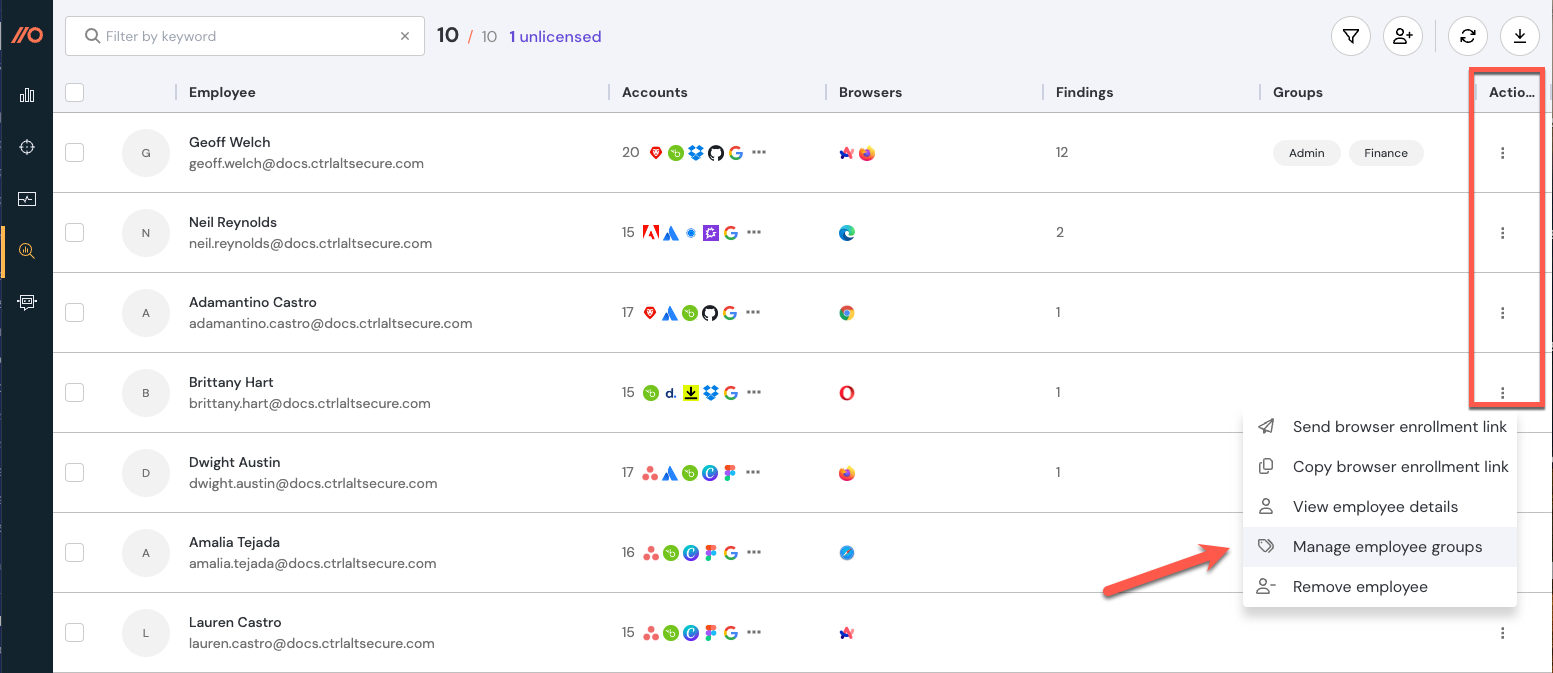The width and height of the screenshot is (1553, 673).
Task: Open actions menu for Geoff Welch
Action: pos(1502,153)
